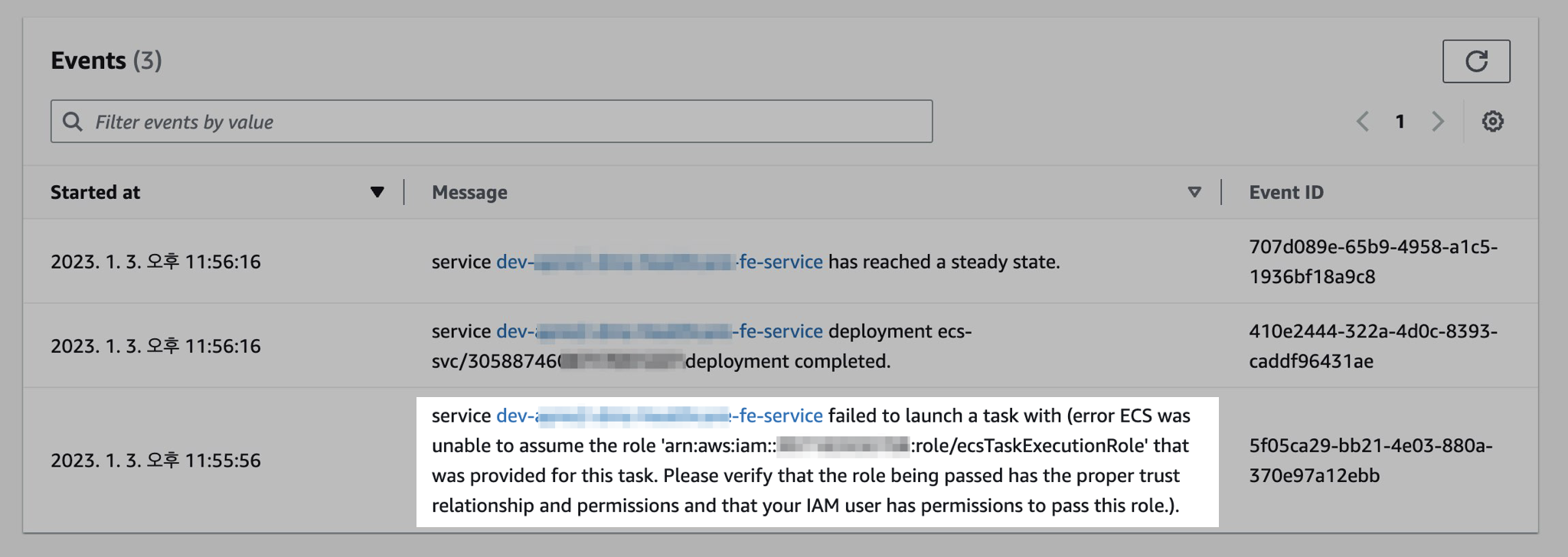Focus the Filter events by value field

coord(505,122)
